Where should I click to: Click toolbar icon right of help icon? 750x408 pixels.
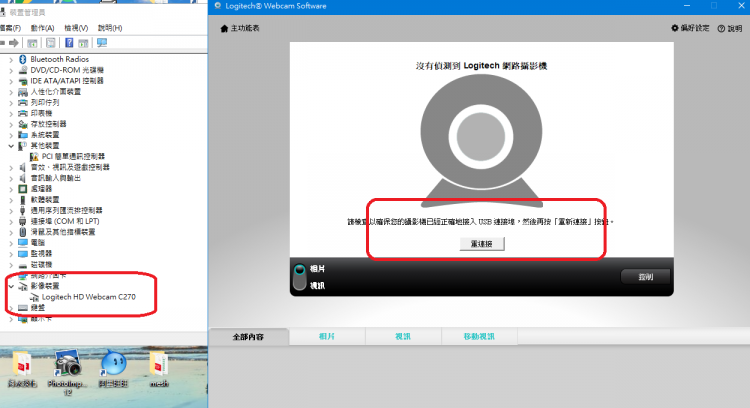pyautogui.click(x=83, y=43)
